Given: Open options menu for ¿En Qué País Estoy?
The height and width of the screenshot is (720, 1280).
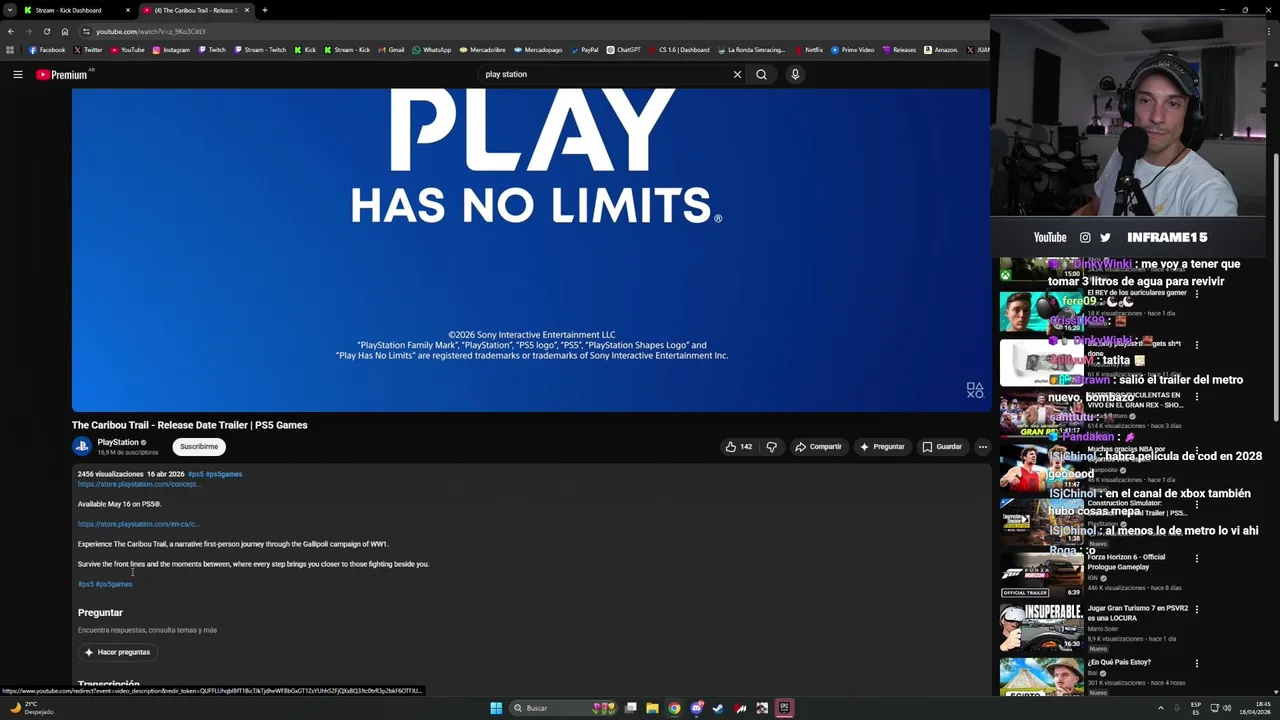Looking at the screenshot, I should click(1197, 663).
